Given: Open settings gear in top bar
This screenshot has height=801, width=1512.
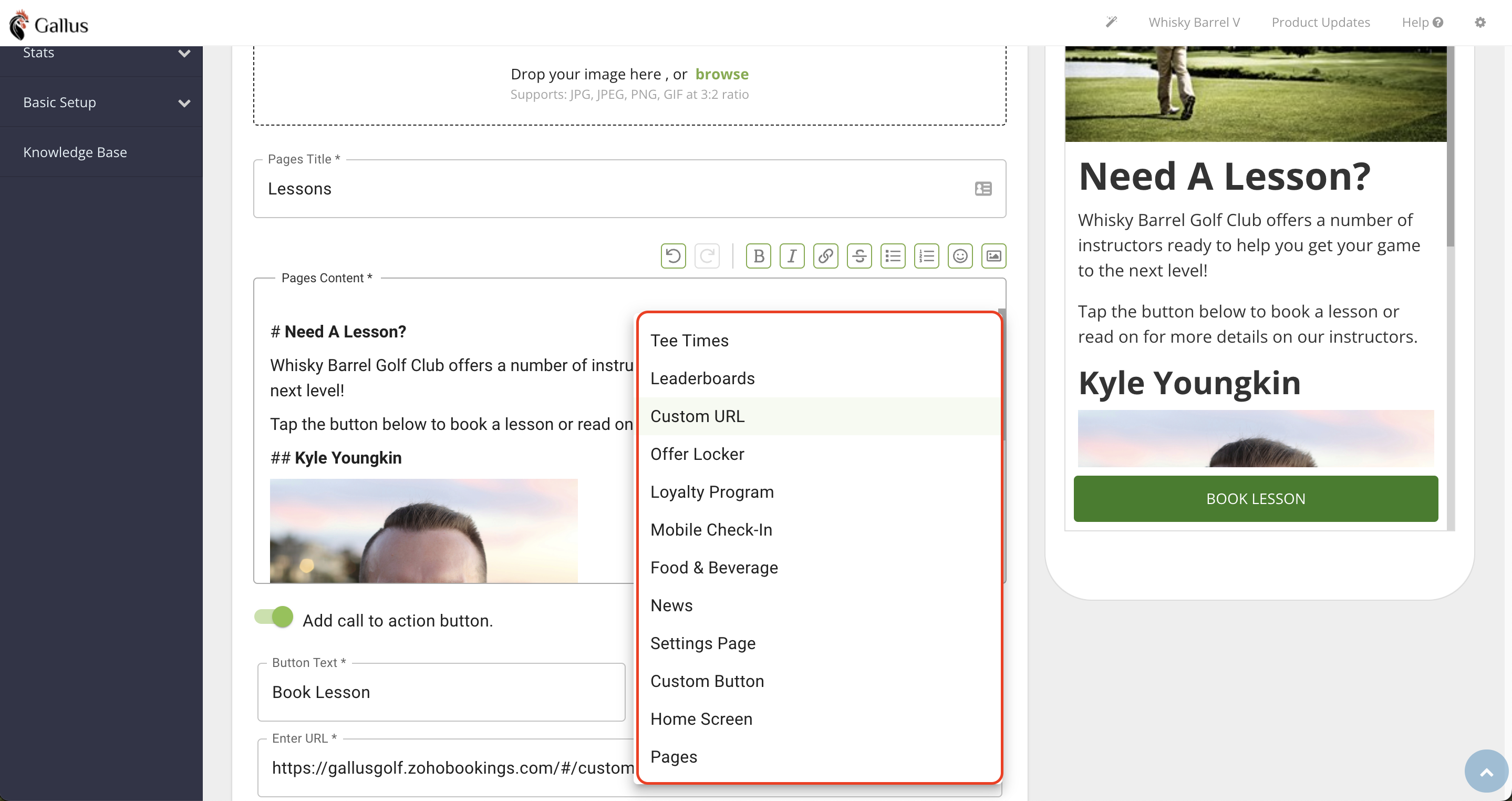Looking at the screenshot, I should click(x=1480, y=22).
